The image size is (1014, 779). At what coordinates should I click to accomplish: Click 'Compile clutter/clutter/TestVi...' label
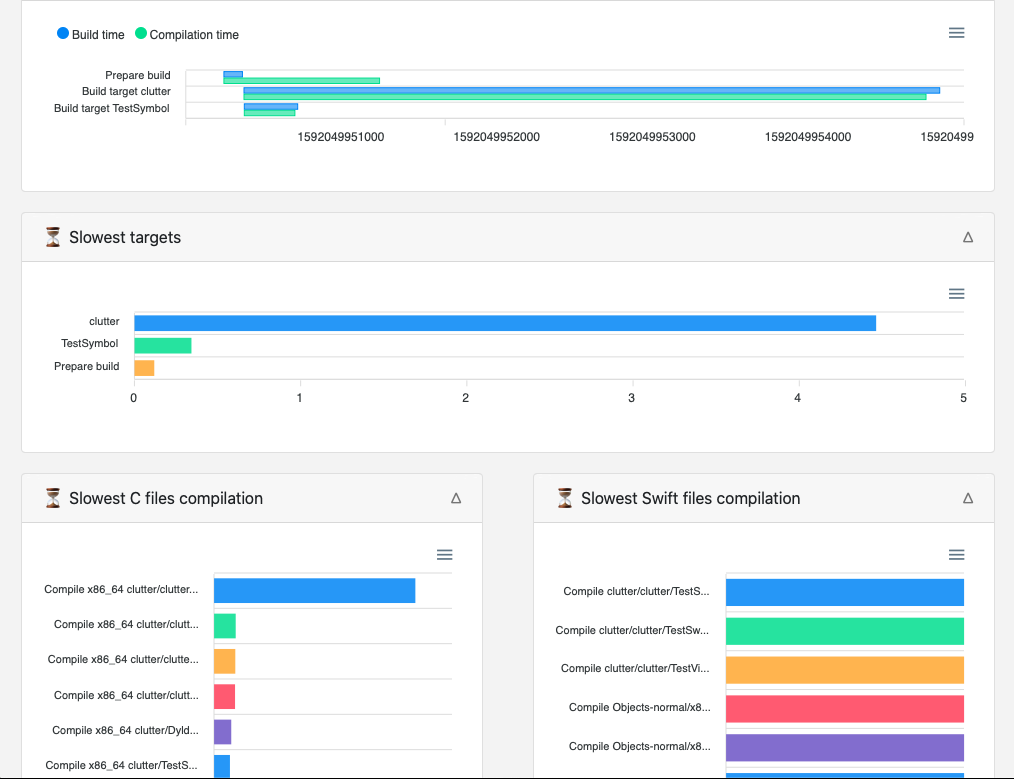pyautogui.click(x=635, y=668)
